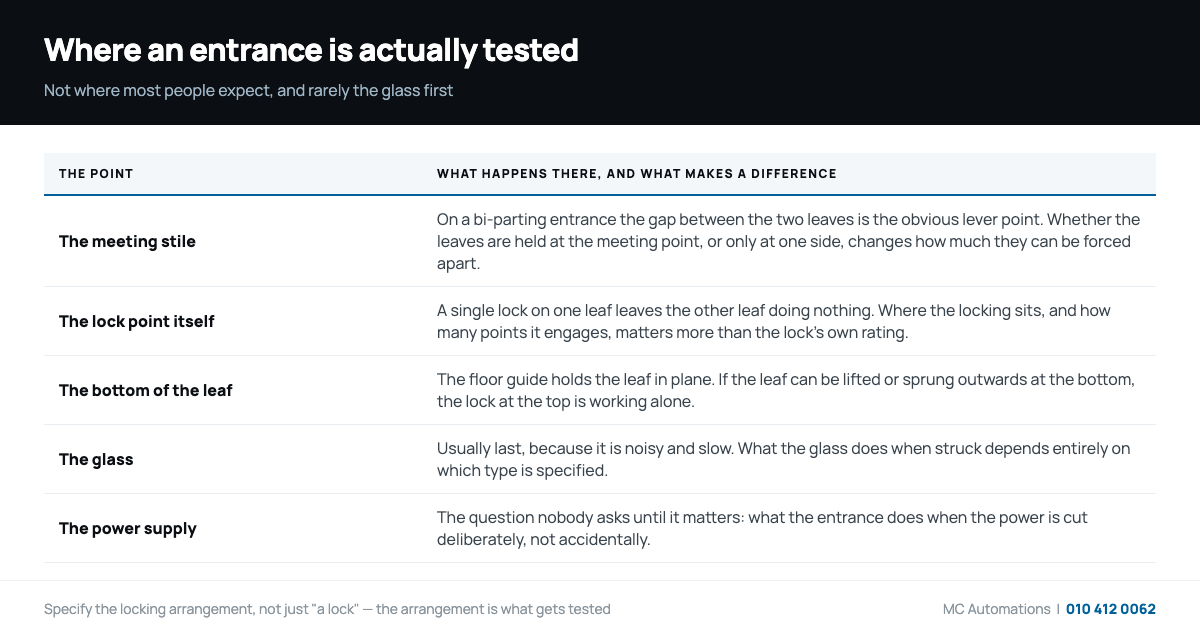Click 'The bottom of the leaf' row title

coord(145,390)
